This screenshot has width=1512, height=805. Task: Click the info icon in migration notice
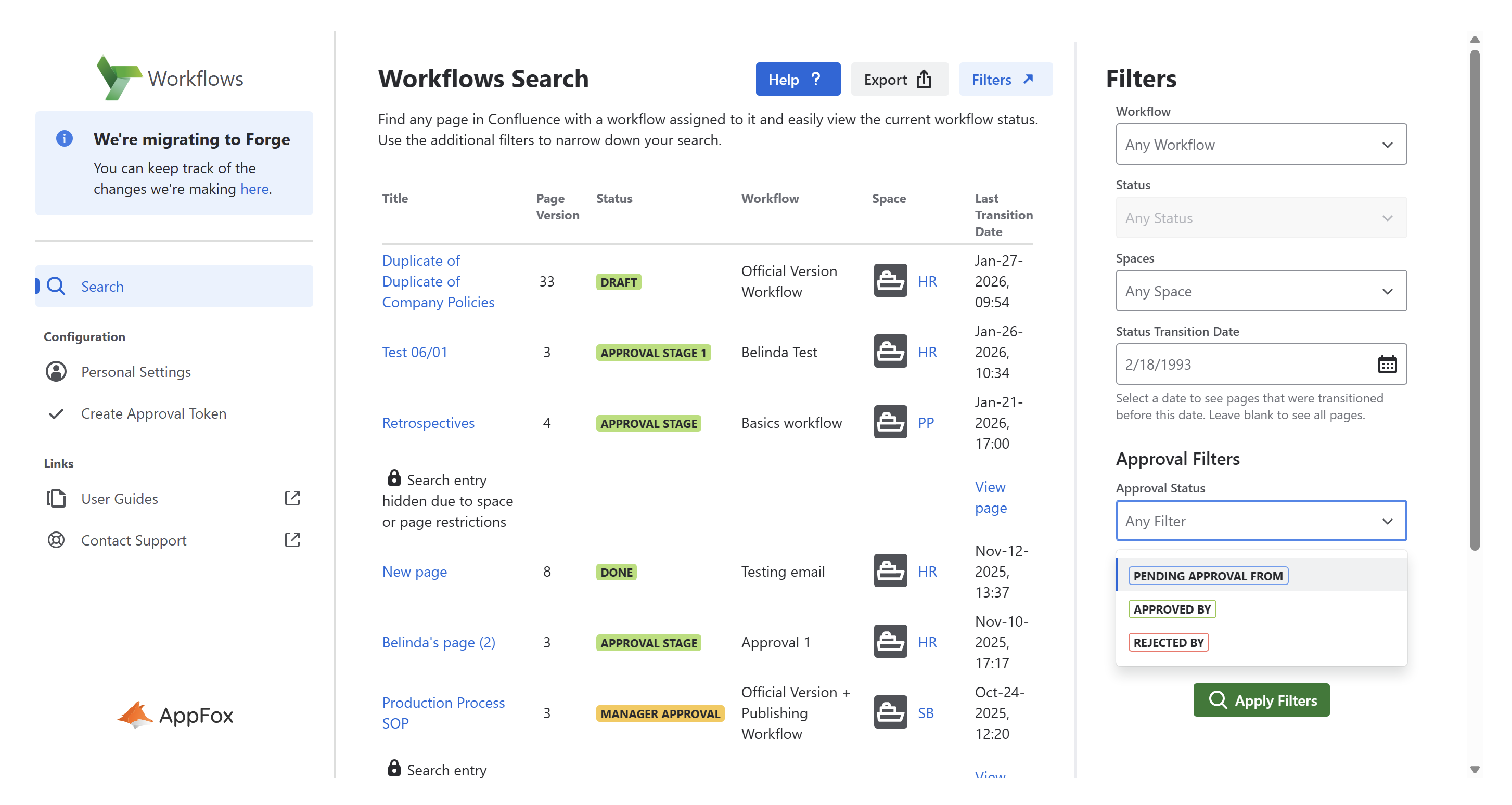coord(64,138)
